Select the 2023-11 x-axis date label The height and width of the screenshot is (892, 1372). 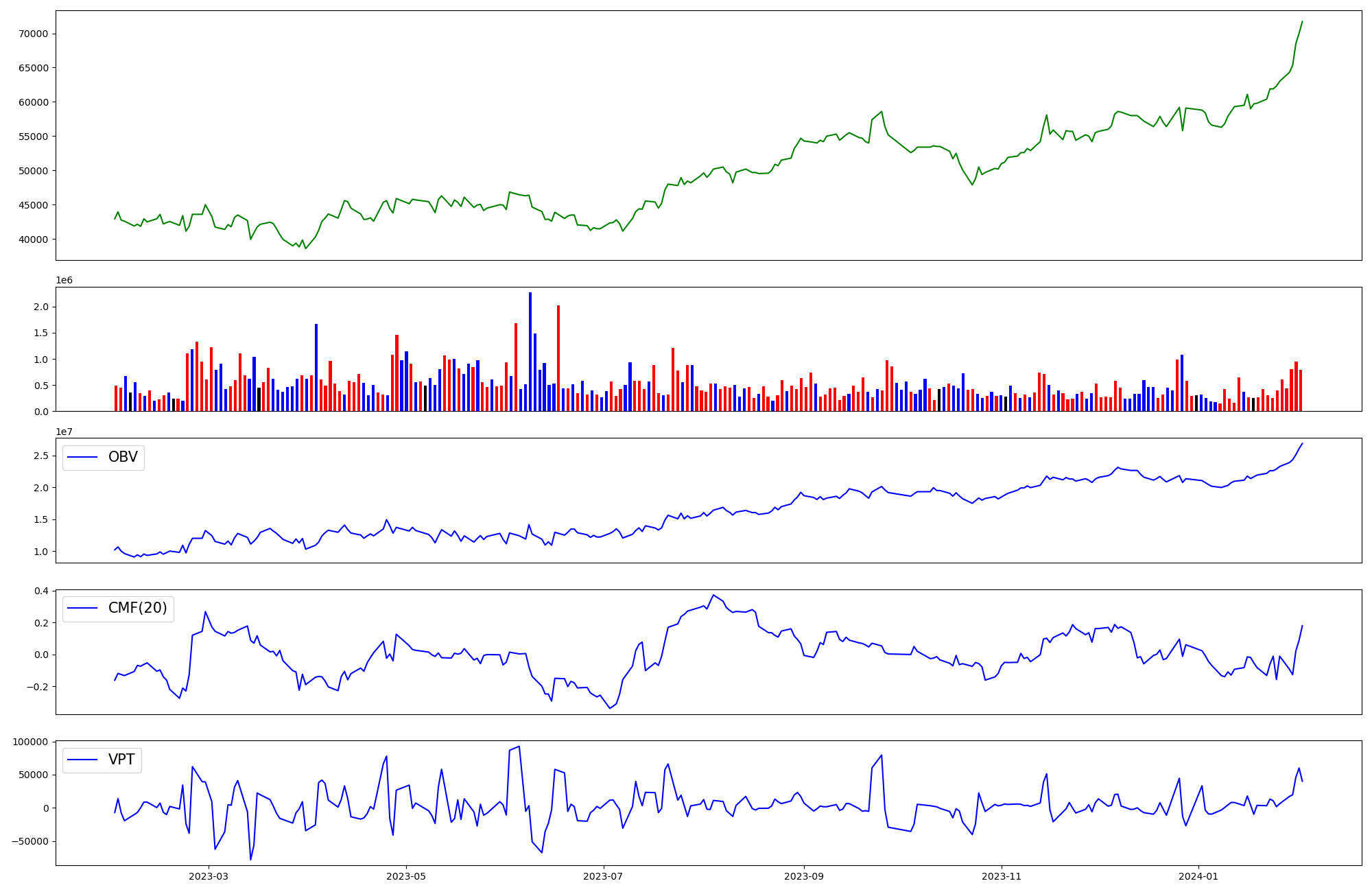(1002, 876)
